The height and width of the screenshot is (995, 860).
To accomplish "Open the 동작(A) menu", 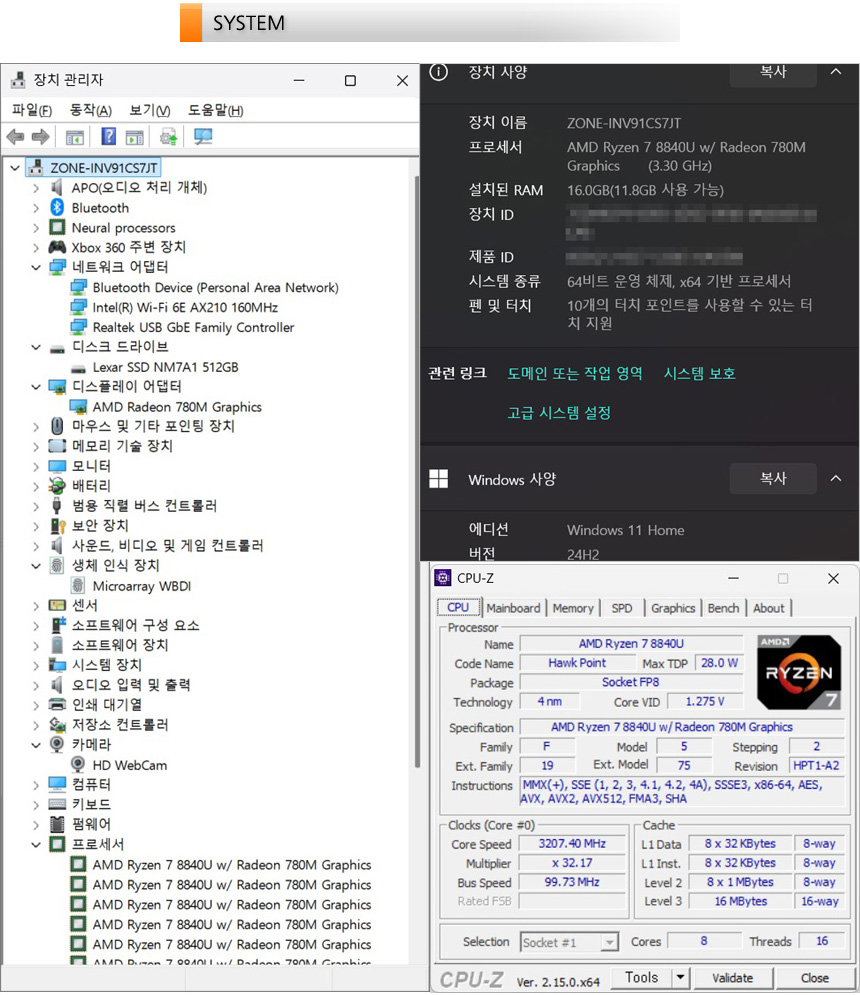I will [90, 110].
